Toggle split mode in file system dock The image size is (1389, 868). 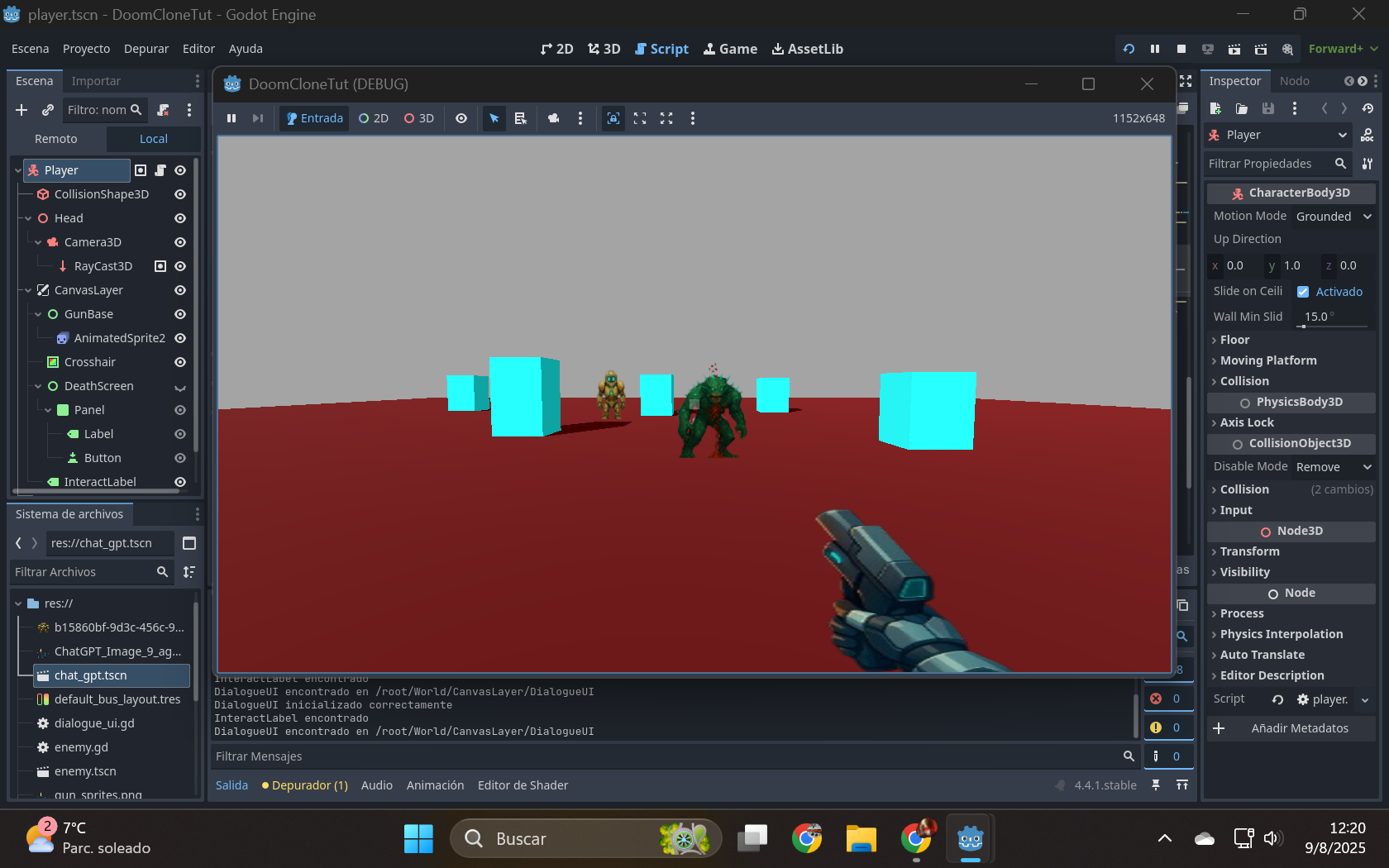click(x=189, y=543)
